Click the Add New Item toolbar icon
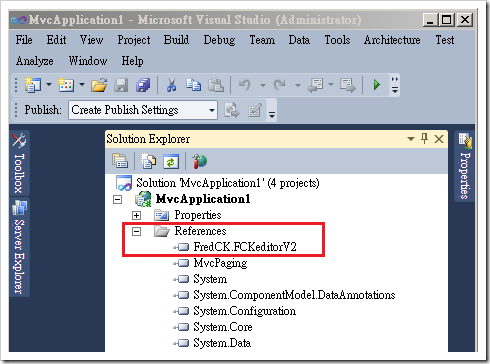 tap(66, 85)
